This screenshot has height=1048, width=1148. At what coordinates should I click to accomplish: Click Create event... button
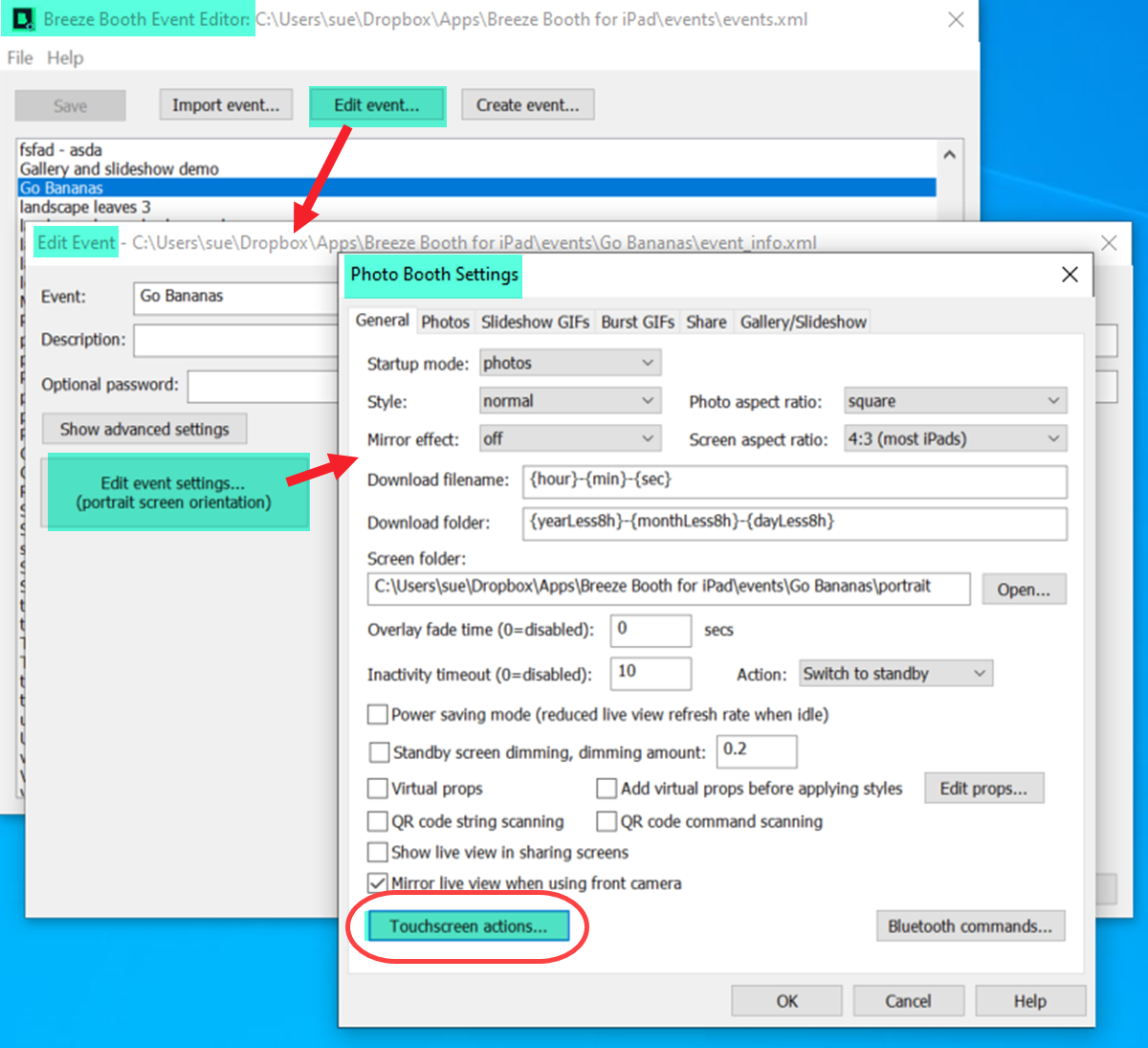(x=528, y=105)
